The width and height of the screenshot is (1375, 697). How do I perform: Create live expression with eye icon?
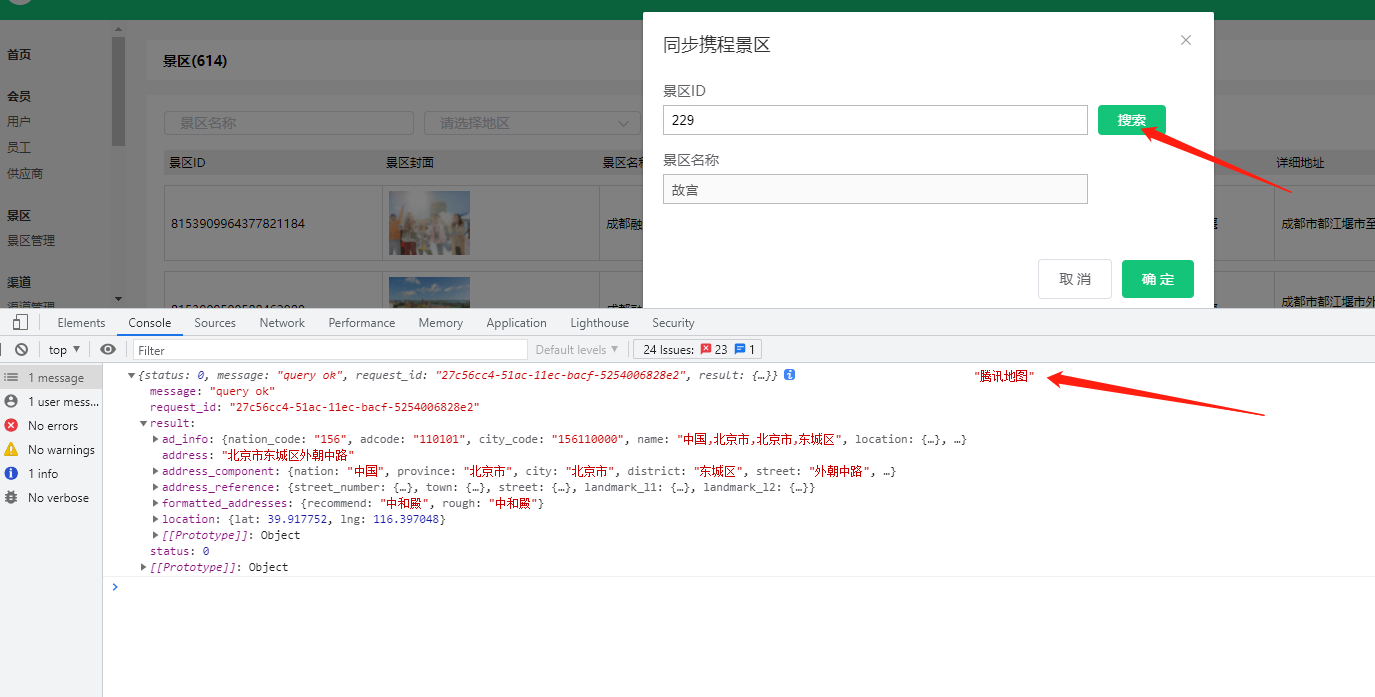108,350
